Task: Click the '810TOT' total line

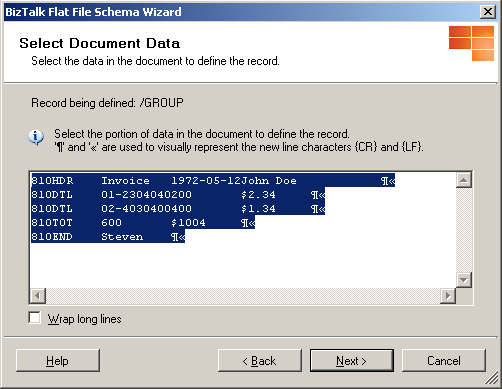Action: (143, 222)
